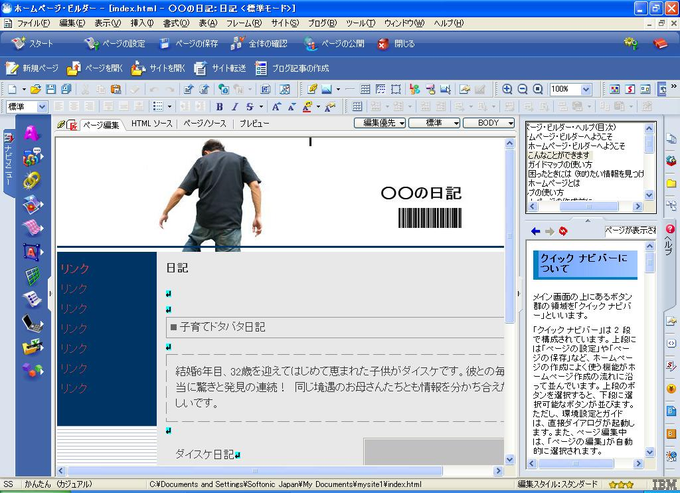Open the ヘルプ(H) menu

coord(448,23)
